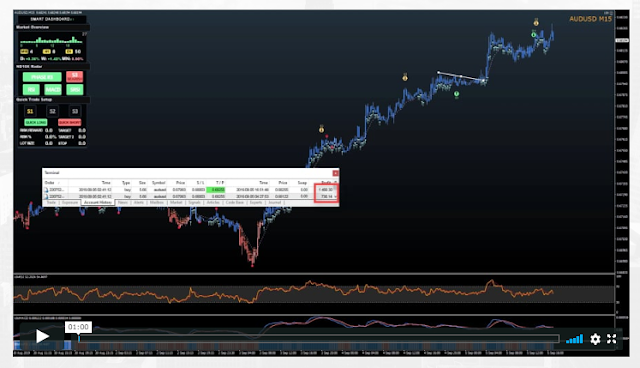The width and height of the screenshot is (640, 368).
Task: Sort by the T / P column header
Action: (220, 183)
